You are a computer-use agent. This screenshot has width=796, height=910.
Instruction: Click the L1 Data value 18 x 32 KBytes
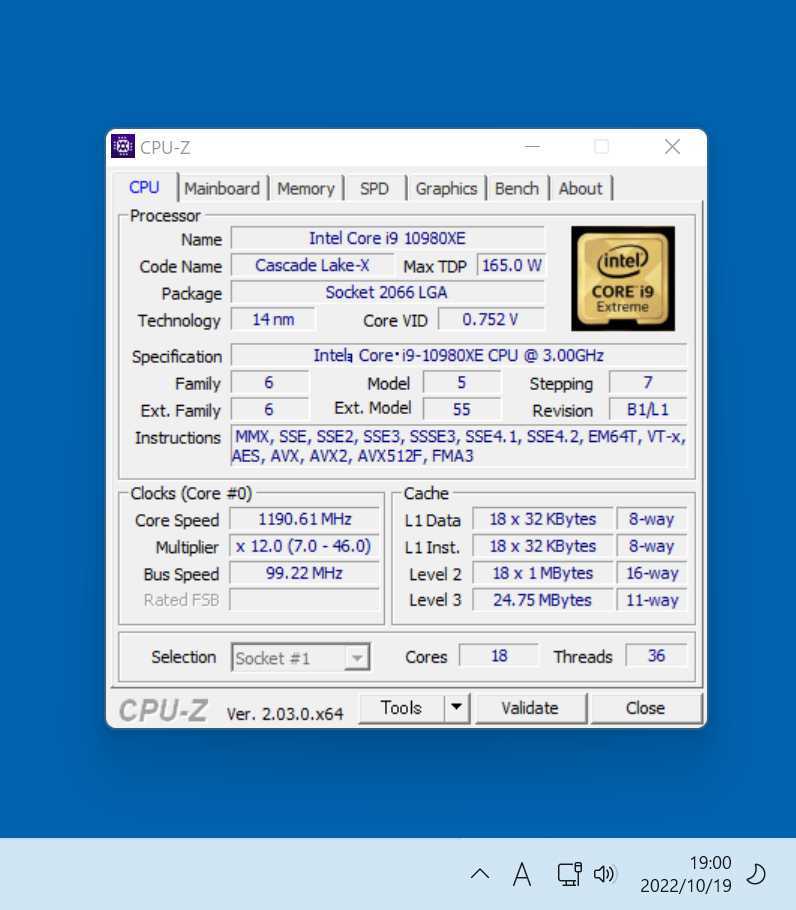543,519
